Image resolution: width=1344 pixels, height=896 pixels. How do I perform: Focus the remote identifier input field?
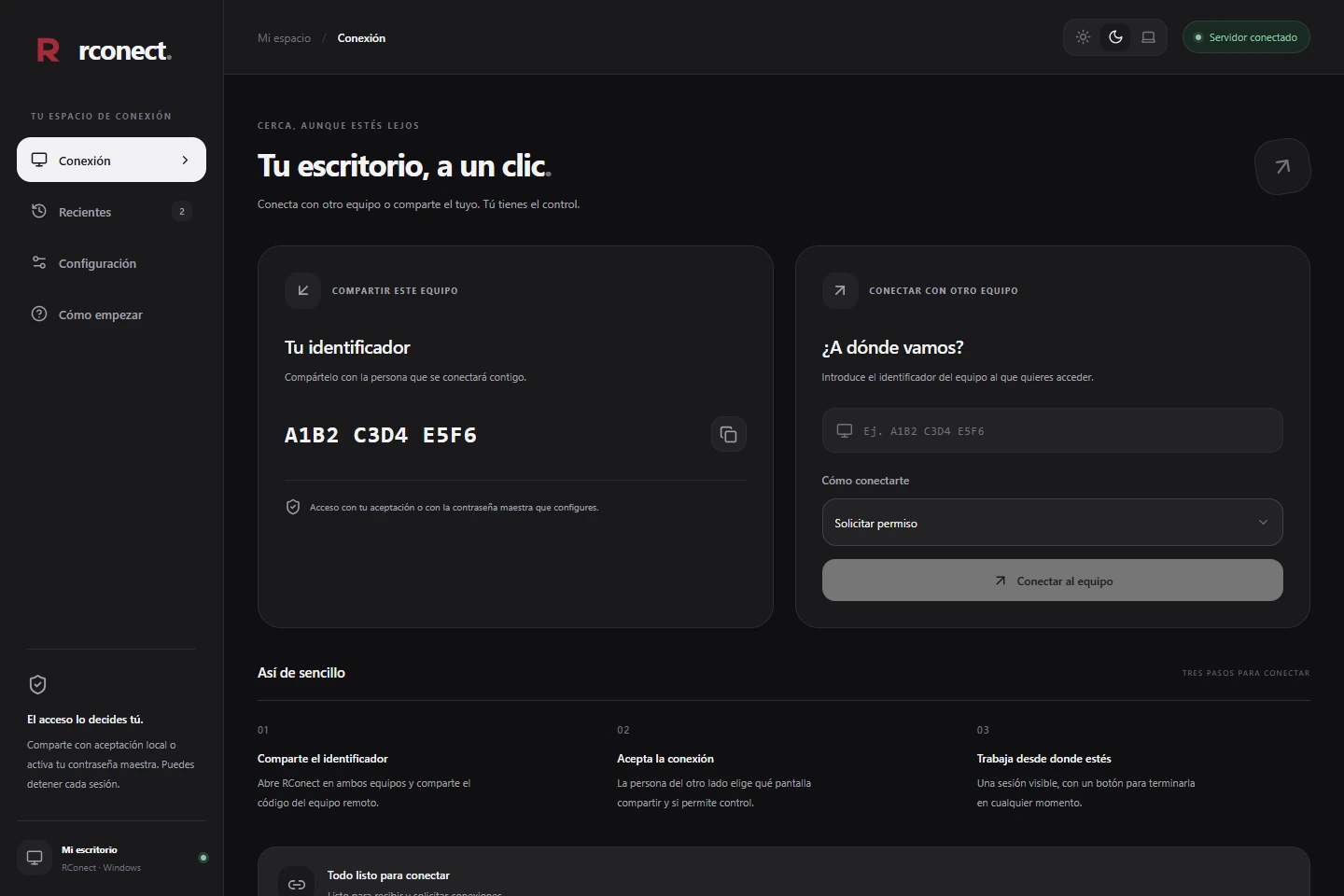pos(1052,430)
